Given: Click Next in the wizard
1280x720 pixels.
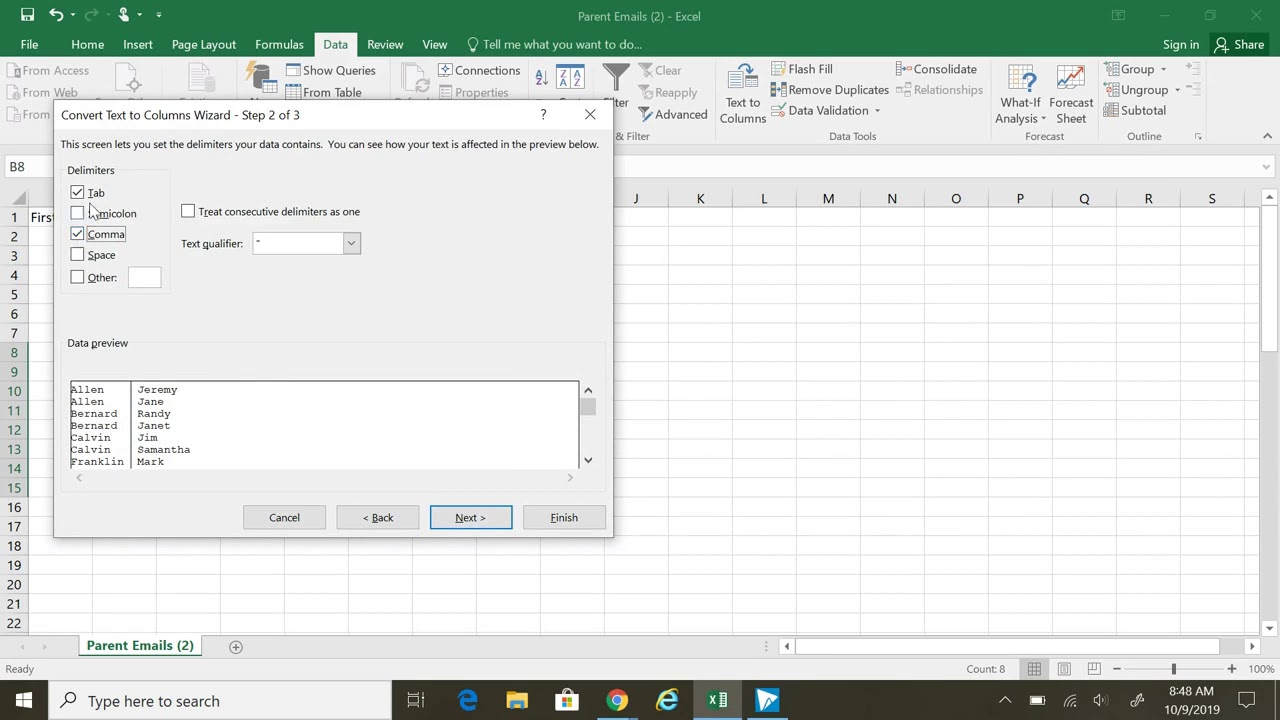Looking at the screenshot, I should (471, 517).
